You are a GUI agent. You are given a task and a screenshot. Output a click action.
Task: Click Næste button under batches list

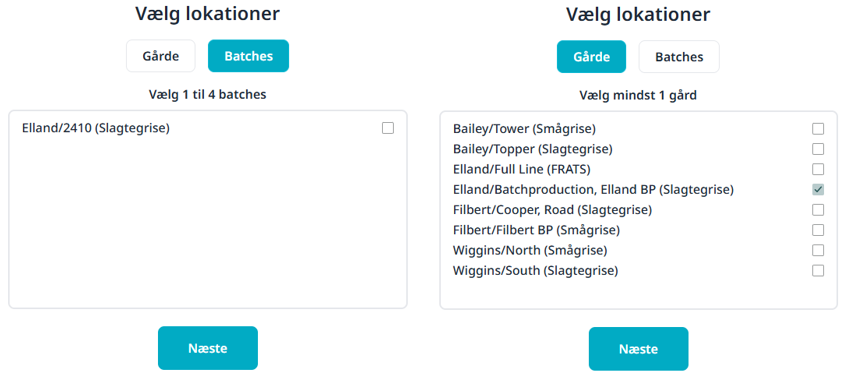coord(207,348)
